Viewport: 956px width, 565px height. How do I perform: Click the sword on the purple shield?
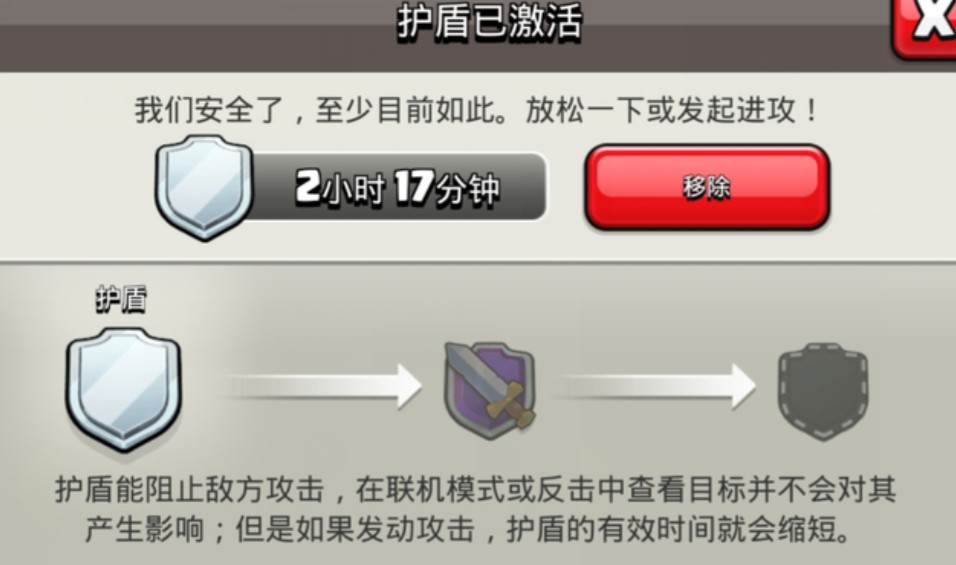tap(492, 386)
